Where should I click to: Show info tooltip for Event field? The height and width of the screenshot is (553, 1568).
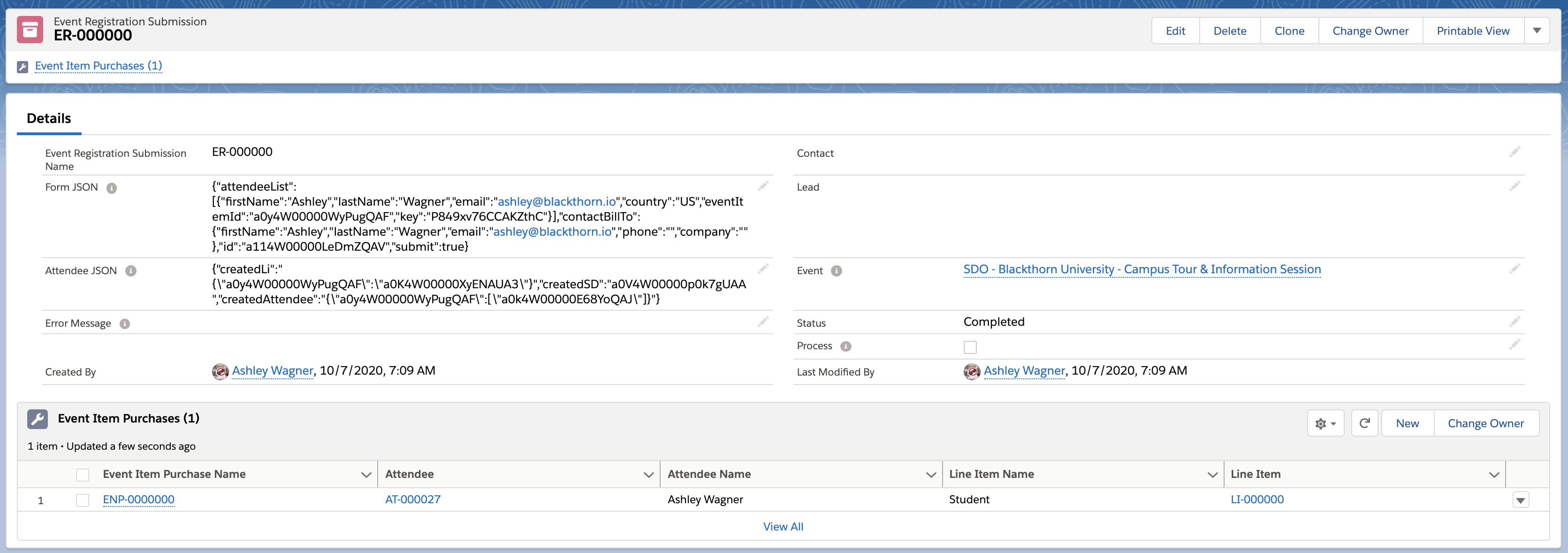(x=837, y=271)
